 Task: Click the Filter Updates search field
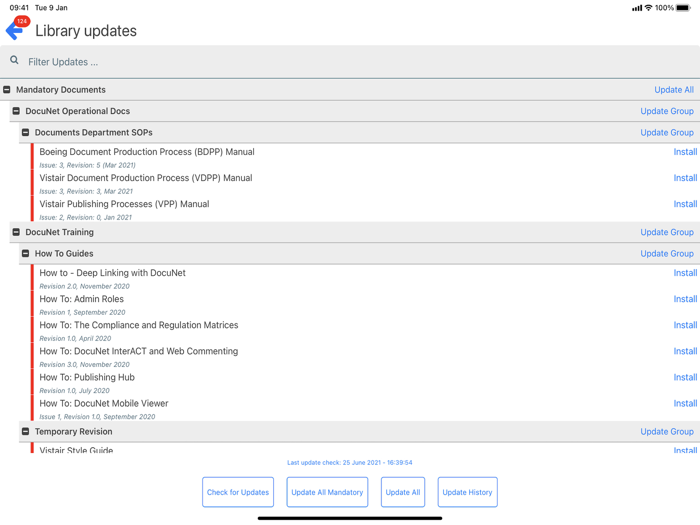(350, 62)
